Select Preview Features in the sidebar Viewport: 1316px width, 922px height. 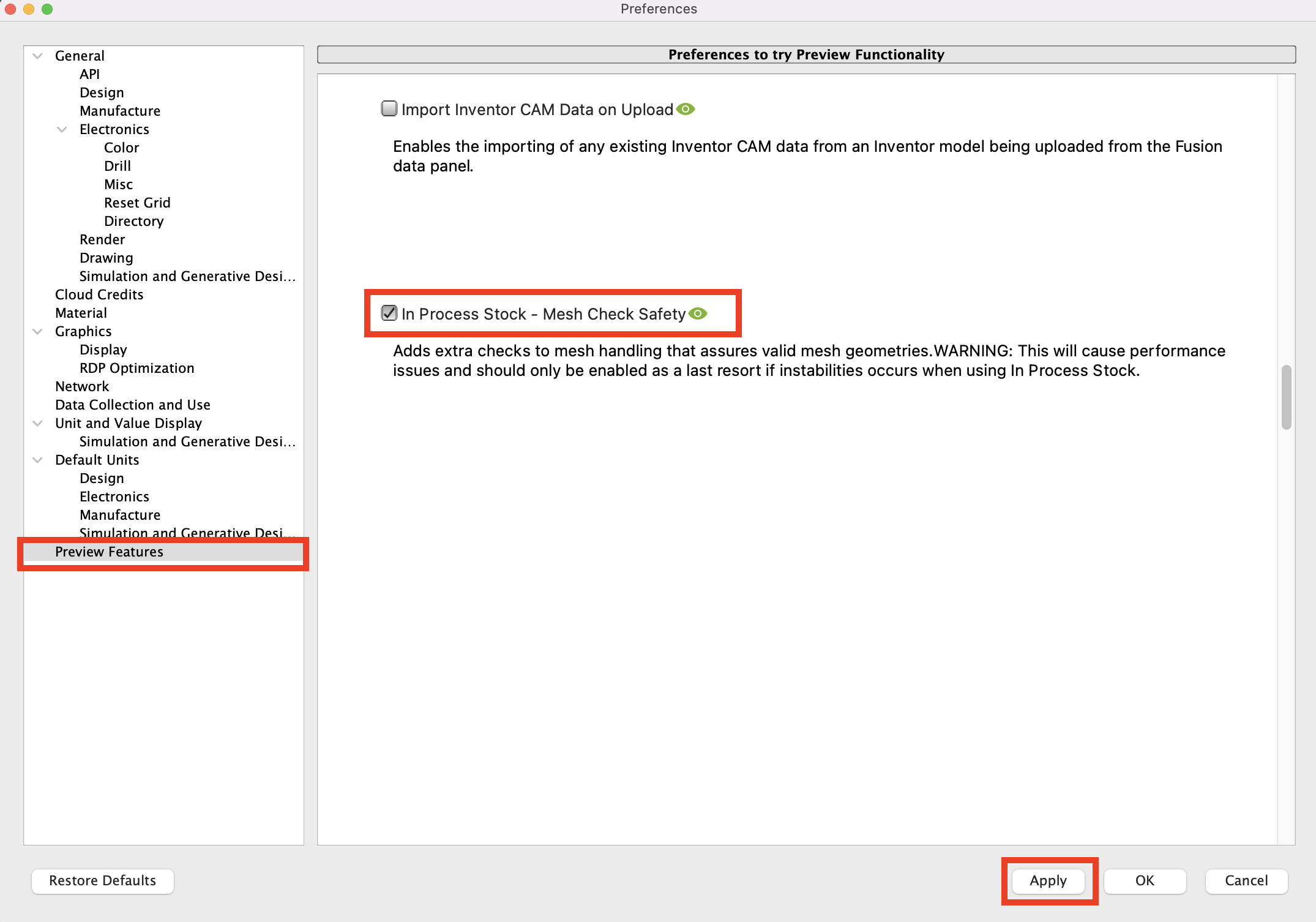(x=109, y=552)
